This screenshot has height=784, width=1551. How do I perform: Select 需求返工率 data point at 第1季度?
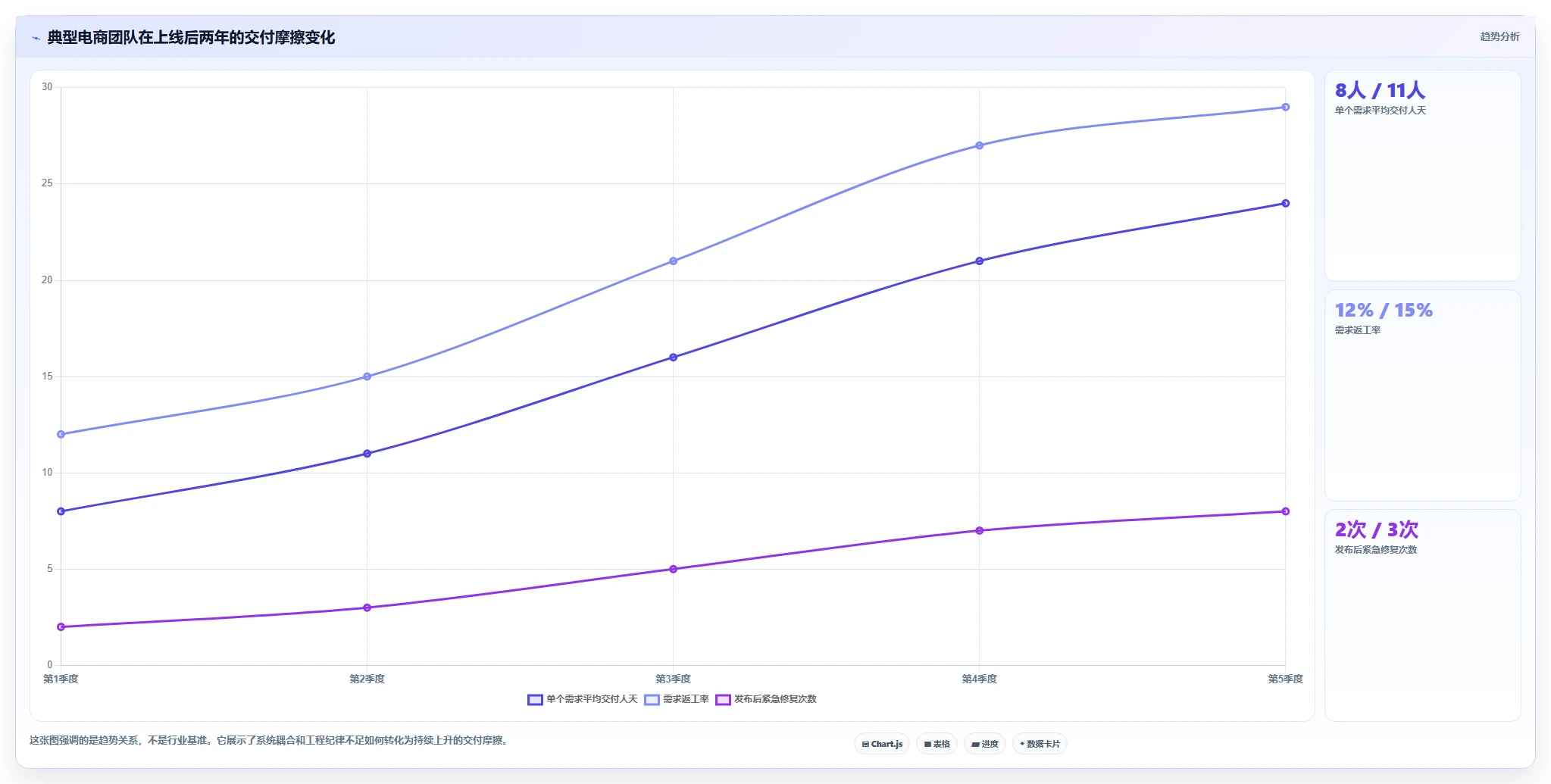[x=61, y=435]
